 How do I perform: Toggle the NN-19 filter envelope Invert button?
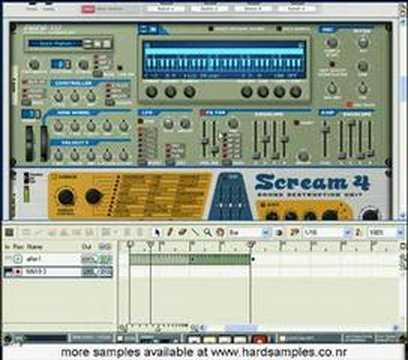pos(296,123)
